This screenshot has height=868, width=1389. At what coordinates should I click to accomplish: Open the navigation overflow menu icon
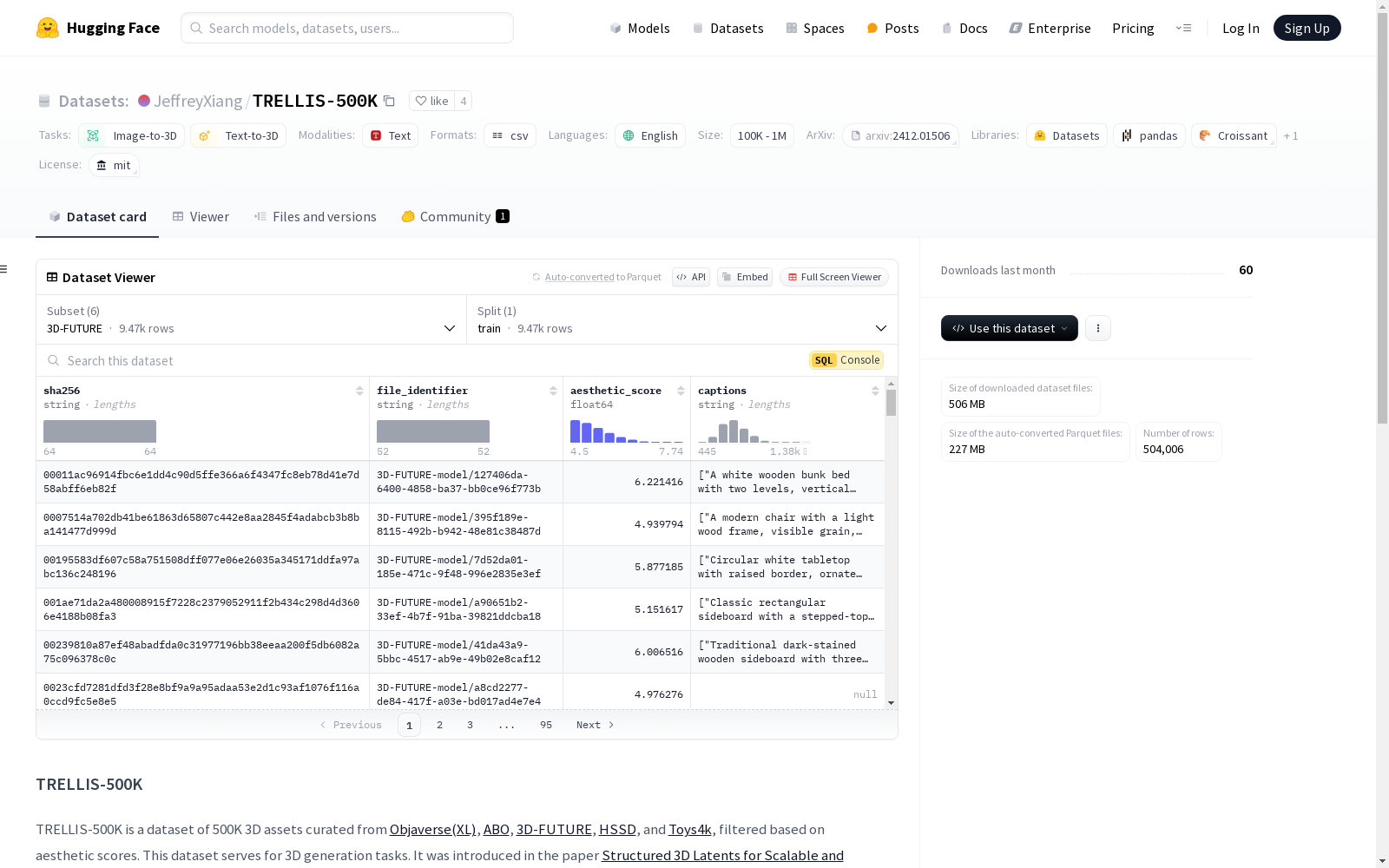[1183, 28]
